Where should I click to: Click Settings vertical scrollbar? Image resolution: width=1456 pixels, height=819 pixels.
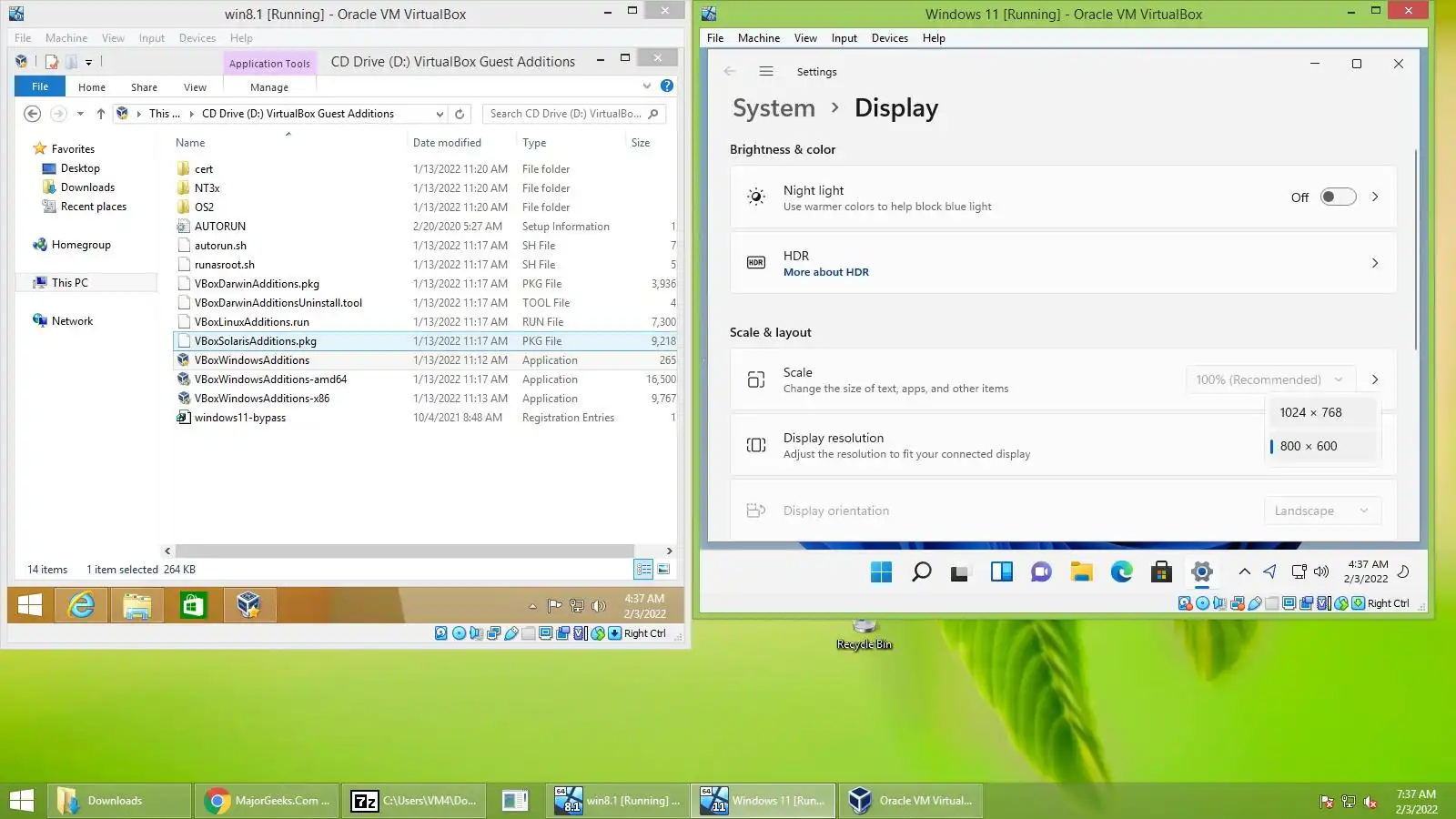click(1416, 250)
